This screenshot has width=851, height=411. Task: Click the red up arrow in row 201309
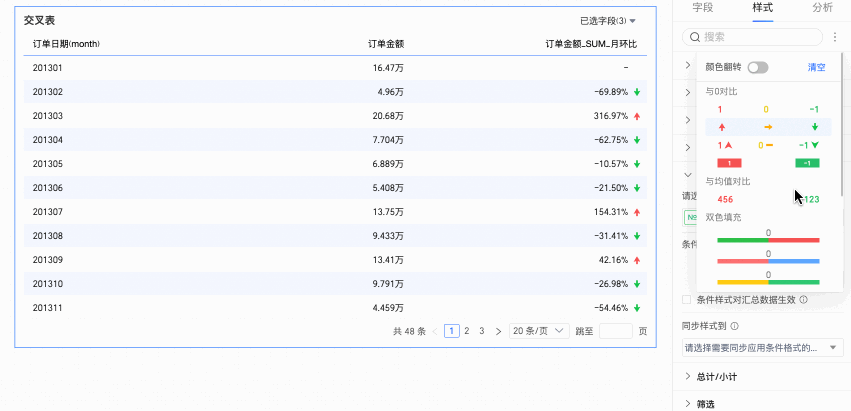coord(637,260)
